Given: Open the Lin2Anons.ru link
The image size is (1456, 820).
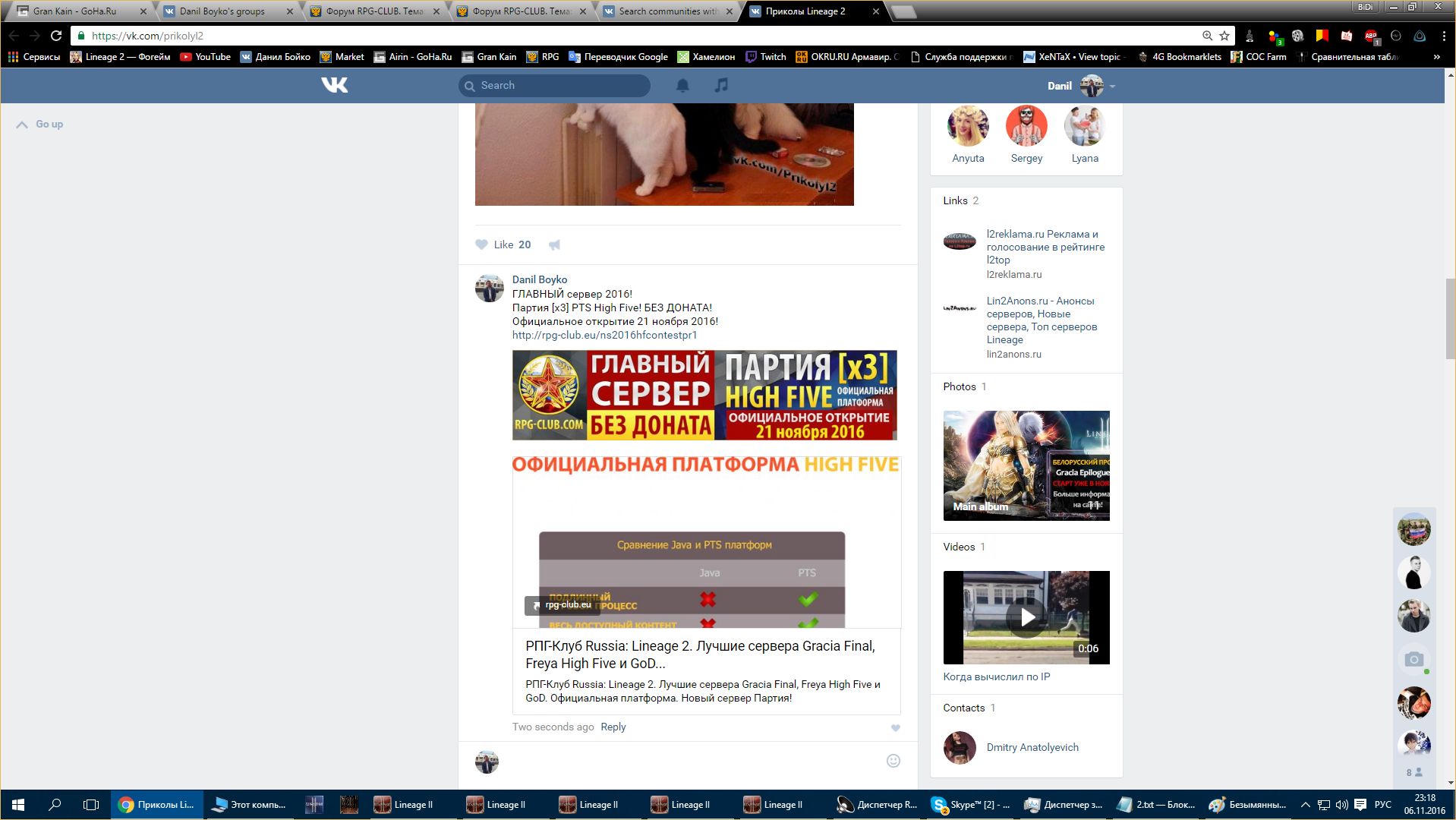Looking at the screenshot, I should click(x=1042, y=320).
